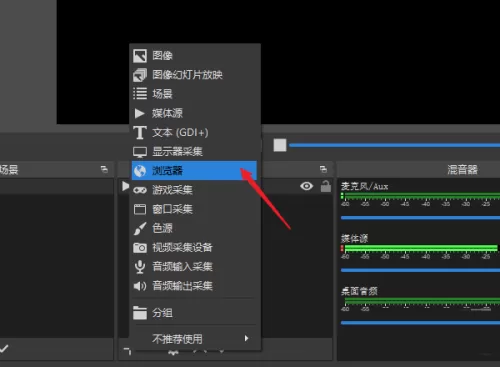Add an Image (图像) source
Image resolution: width=500 pixels, height=367 pixels.
pyautogui.click(x=194, y=55)
